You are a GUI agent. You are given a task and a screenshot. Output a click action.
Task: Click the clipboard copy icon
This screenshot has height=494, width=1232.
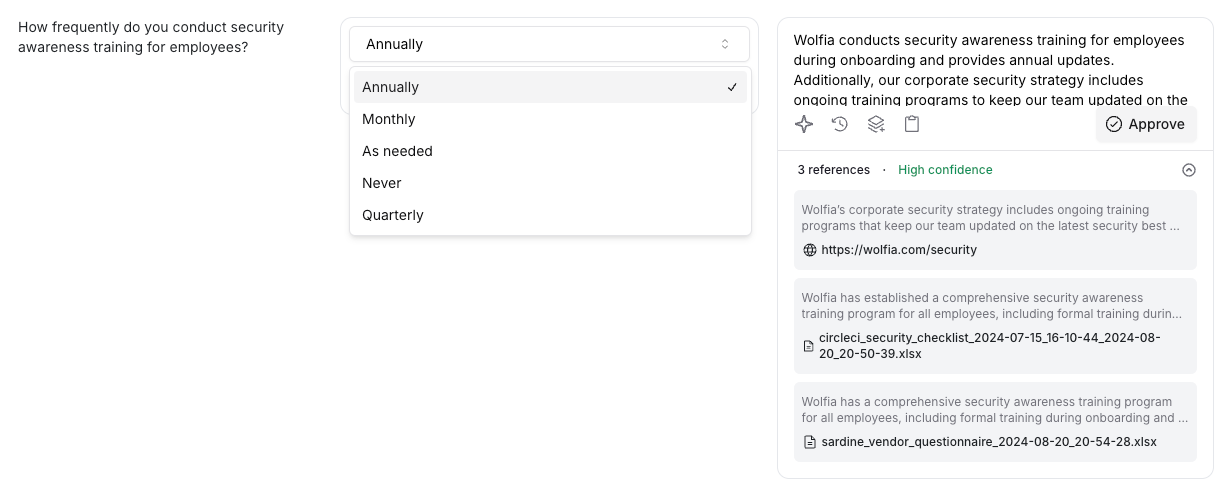(x=912, y=124)
